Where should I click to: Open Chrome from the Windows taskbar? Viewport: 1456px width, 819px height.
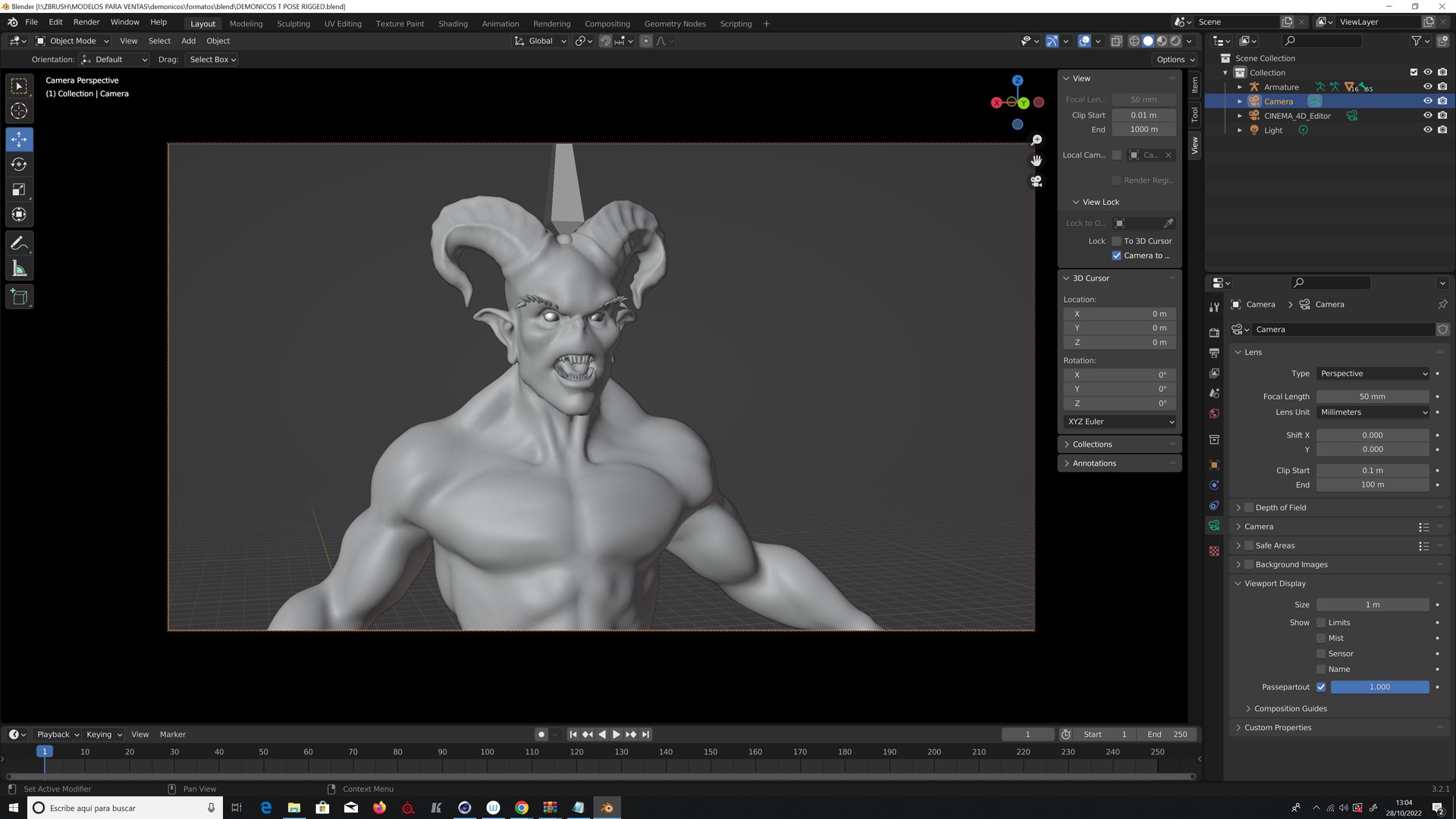point(522,808)
